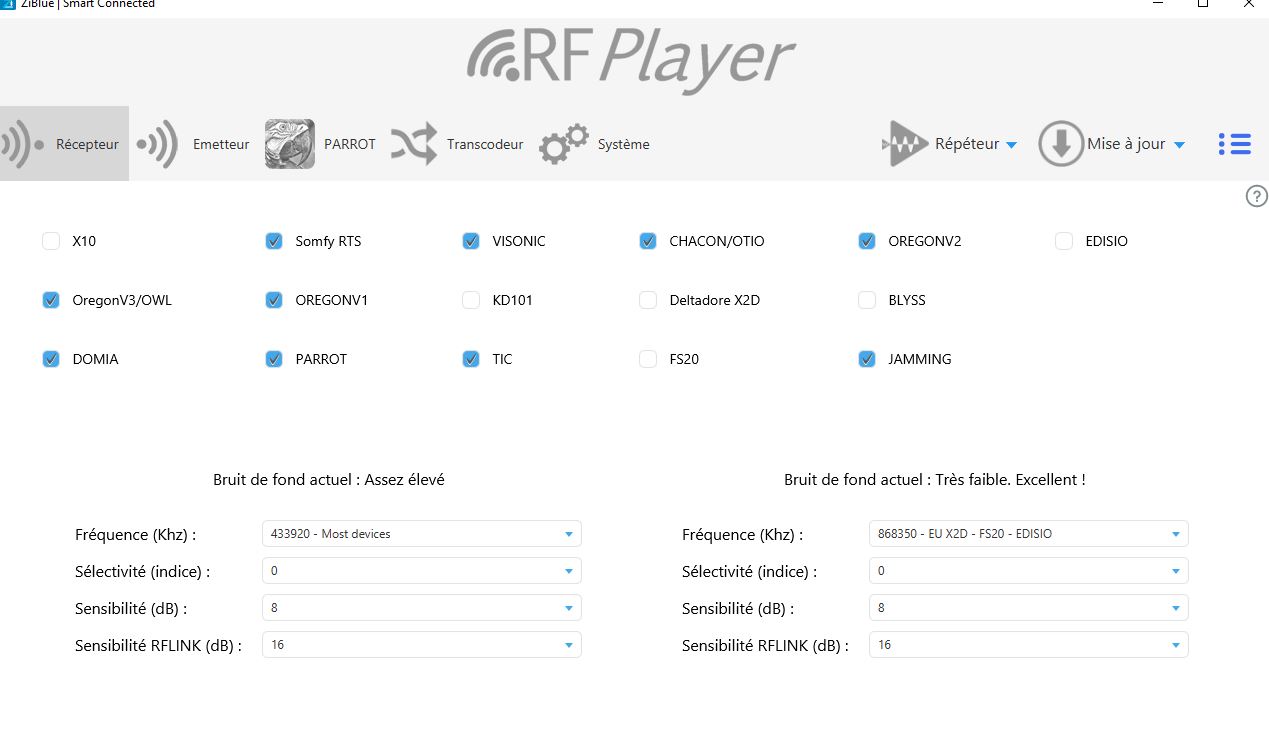Open left Sélectivité (indice) dropdown

click(421, 571)
